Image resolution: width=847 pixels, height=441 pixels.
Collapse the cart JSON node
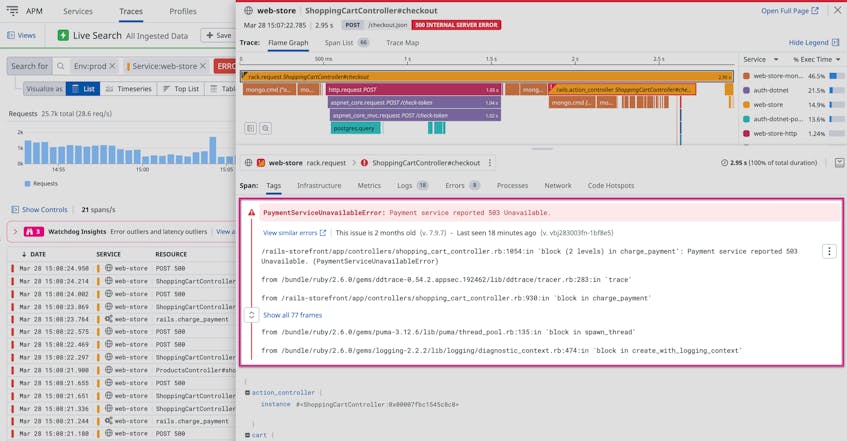click(247, 435)
